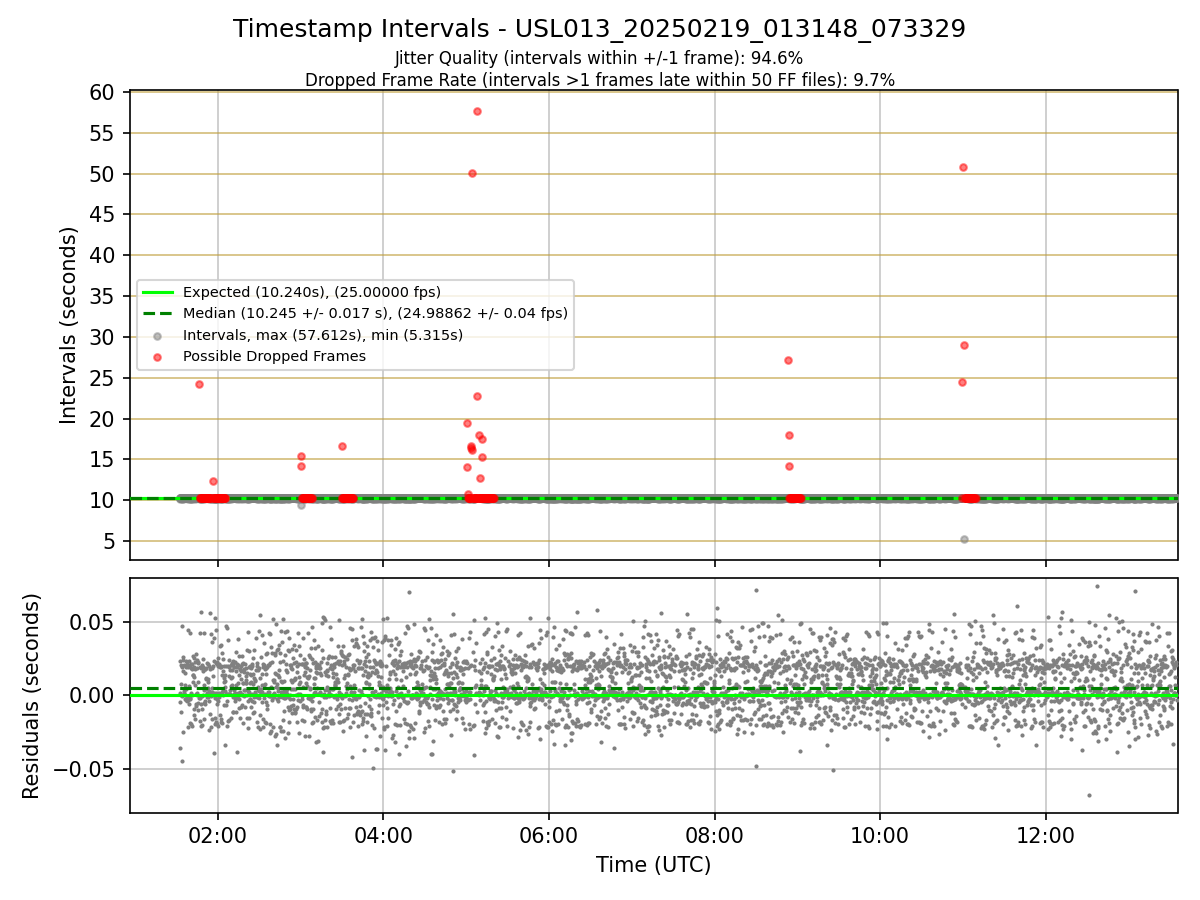The image size is (1200, 900).
Task: Click the 'Dropped Frame Rate' 9.7% subtitle line
Action: click(599, 80)
